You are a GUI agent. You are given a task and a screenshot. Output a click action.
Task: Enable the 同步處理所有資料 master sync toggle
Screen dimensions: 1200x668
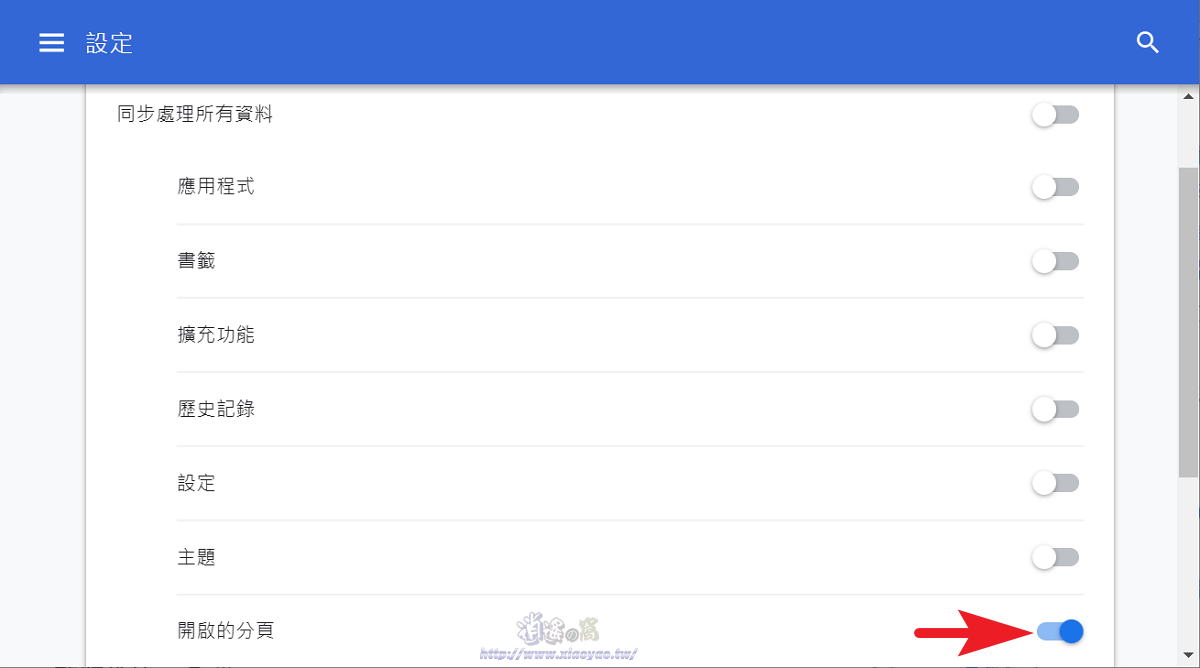point(1055,114)
